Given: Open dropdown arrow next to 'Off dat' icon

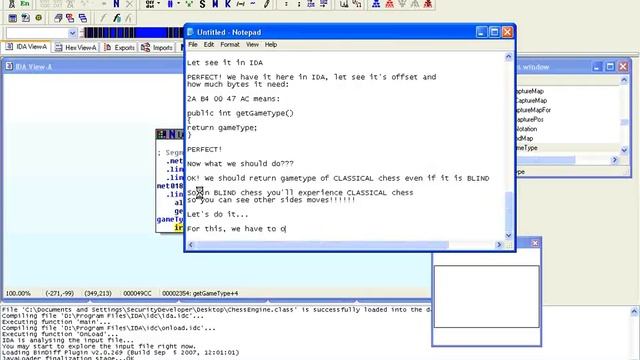Looking at the screenshot, I should [158, 4].
